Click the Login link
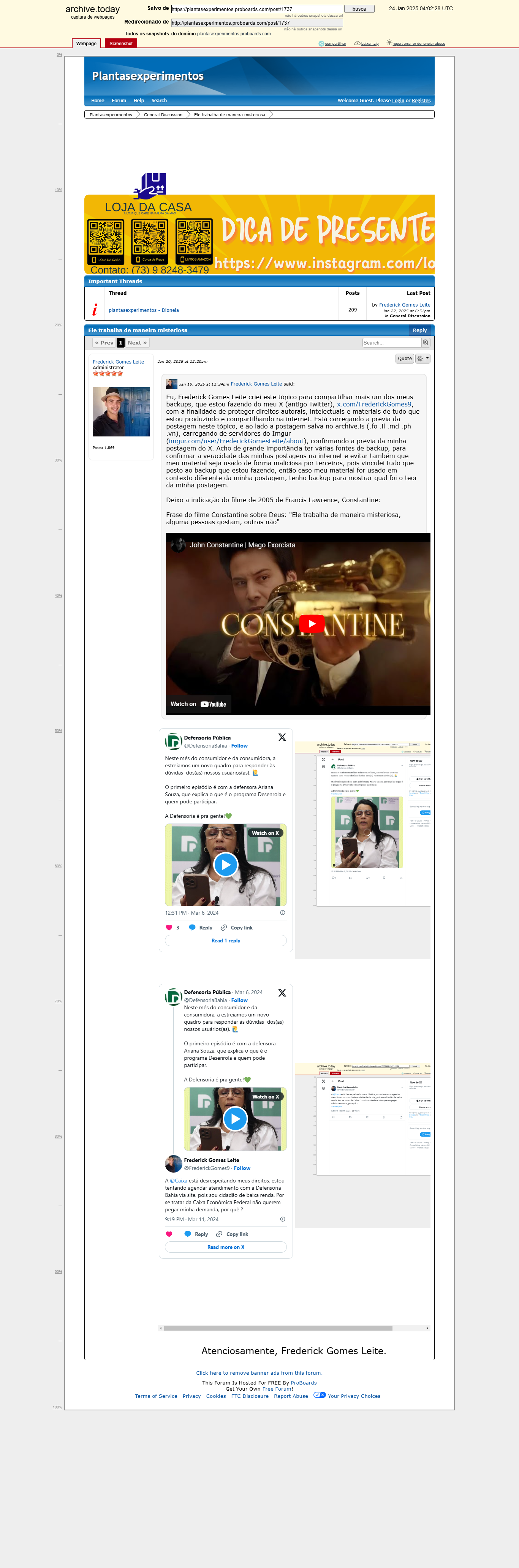The width and height of the screenshot is (519, 1568). 398,100
